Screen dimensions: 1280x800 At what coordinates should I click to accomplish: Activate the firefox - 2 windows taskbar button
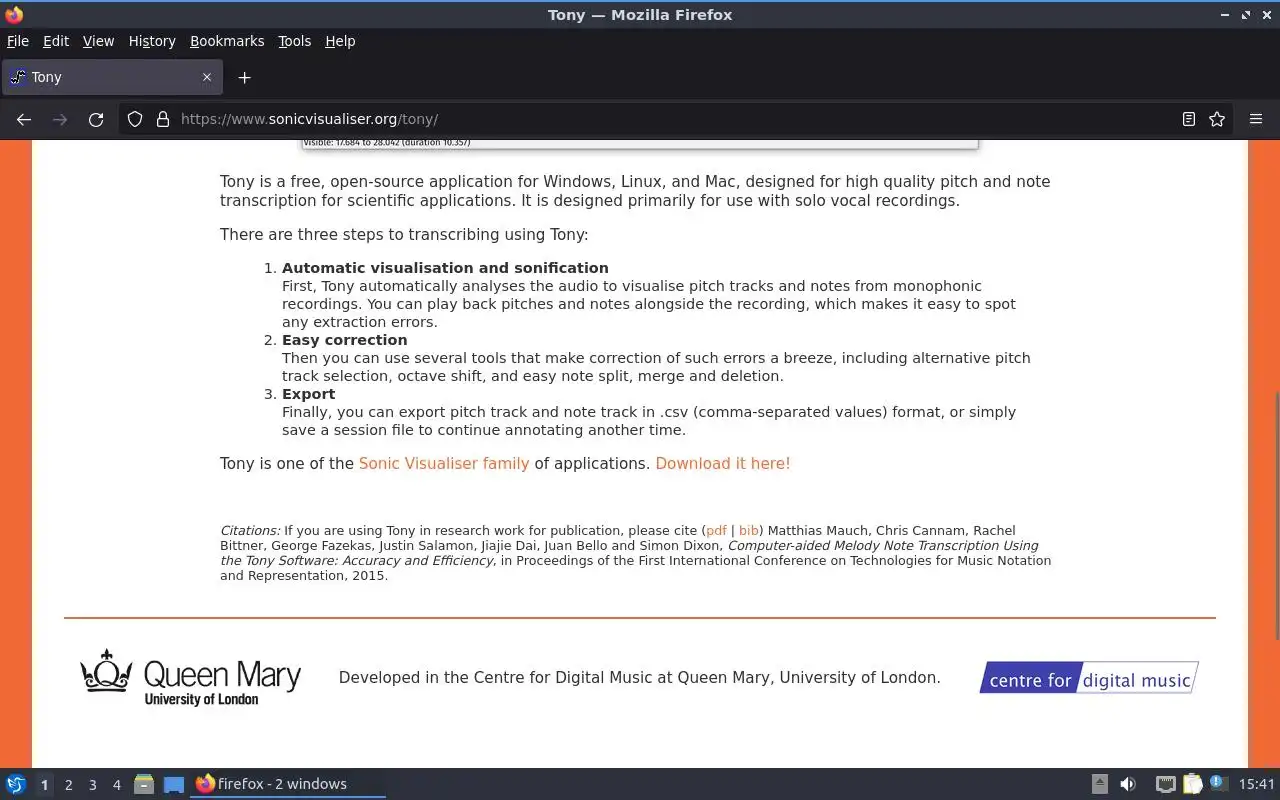[288, 784]
